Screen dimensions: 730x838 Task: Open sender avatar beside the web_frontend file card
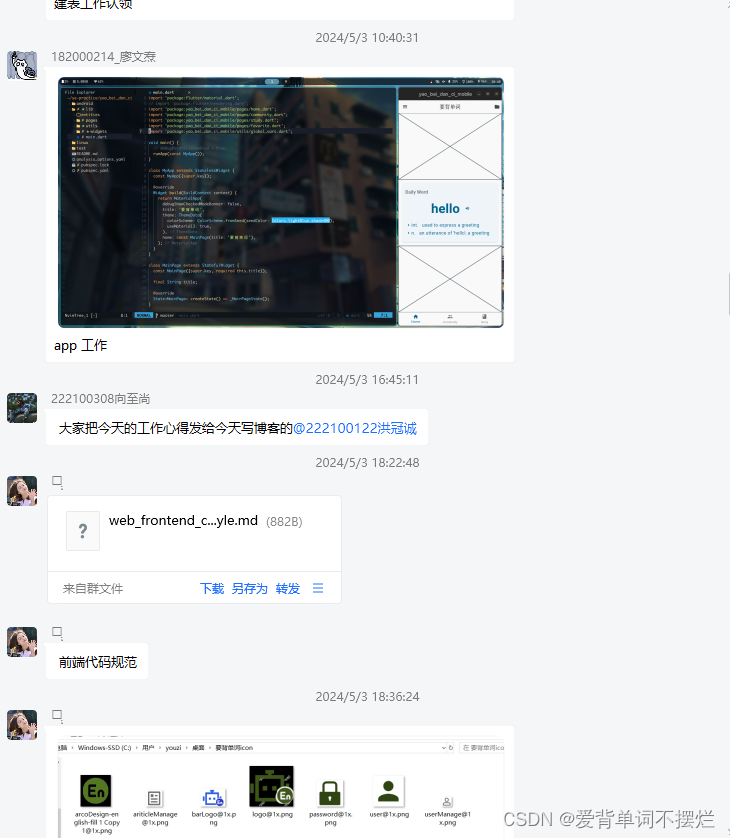22,491
